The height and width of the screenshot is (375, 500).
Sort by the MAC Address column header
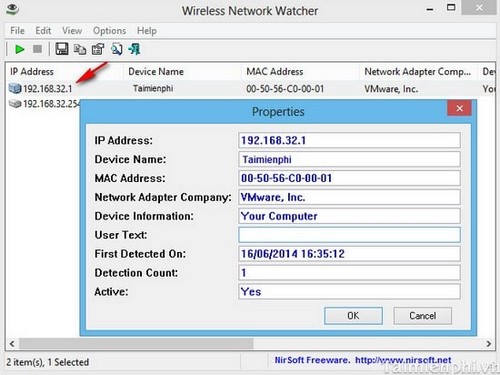[300, 72]
